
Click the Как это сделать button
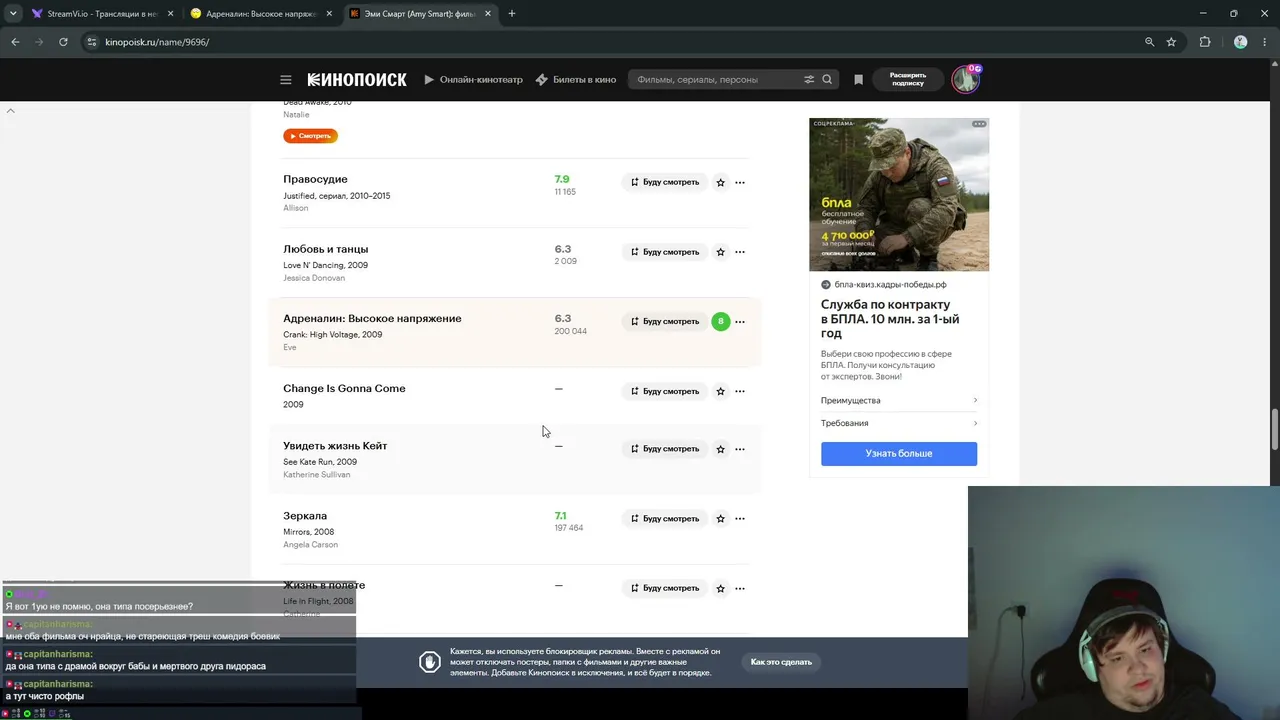coord(781,662)
